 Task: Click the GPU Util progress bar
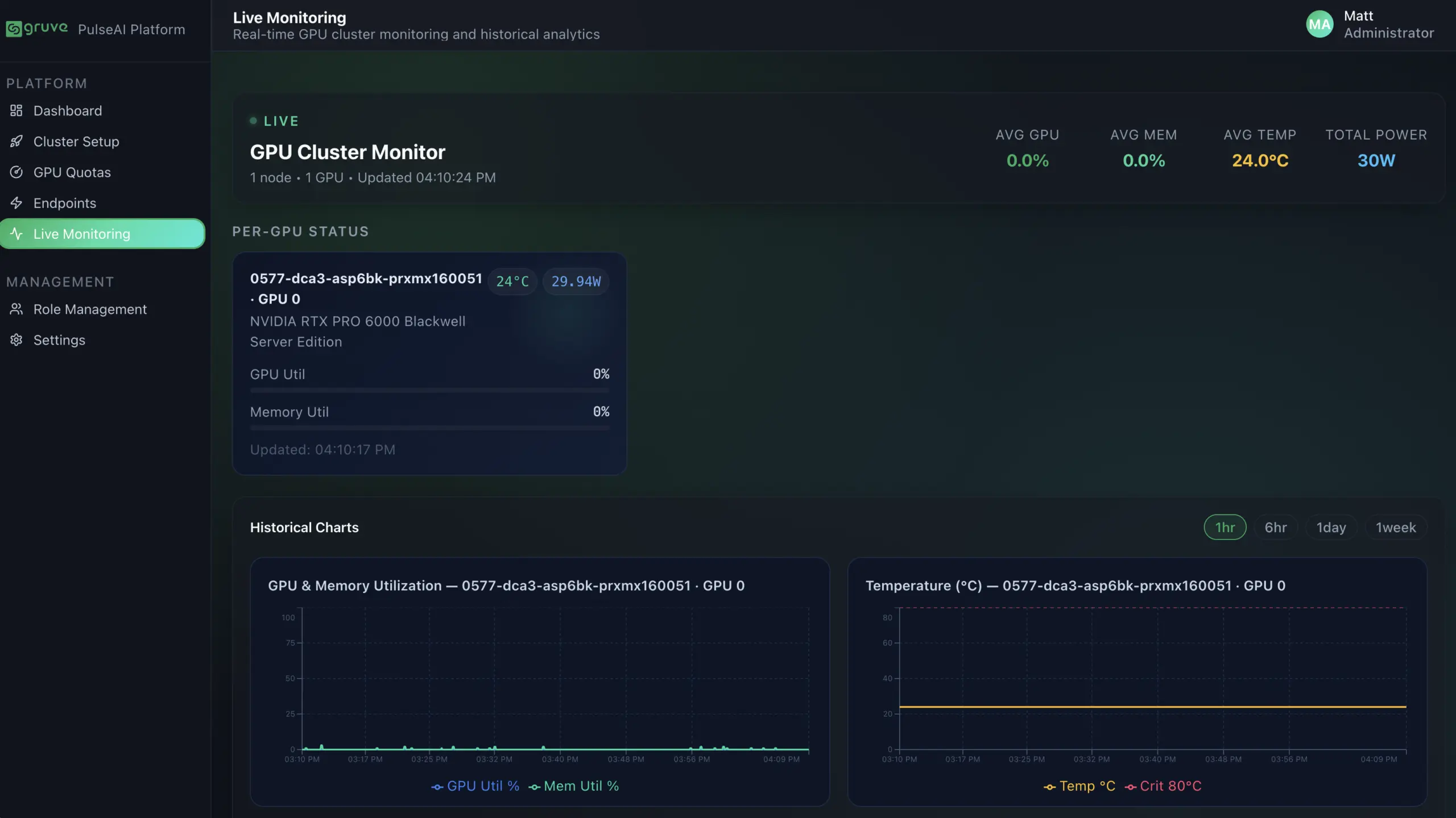(x=429, y=391)
